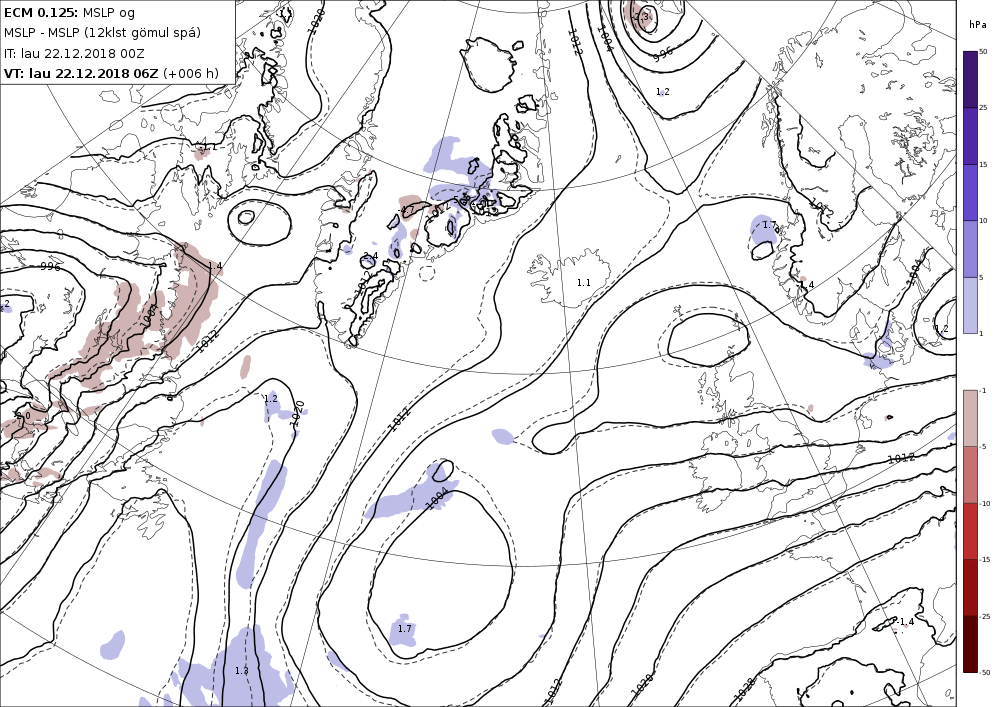
Task: Click the 15–25 hPa blue legend swatch
Action: 970,136
